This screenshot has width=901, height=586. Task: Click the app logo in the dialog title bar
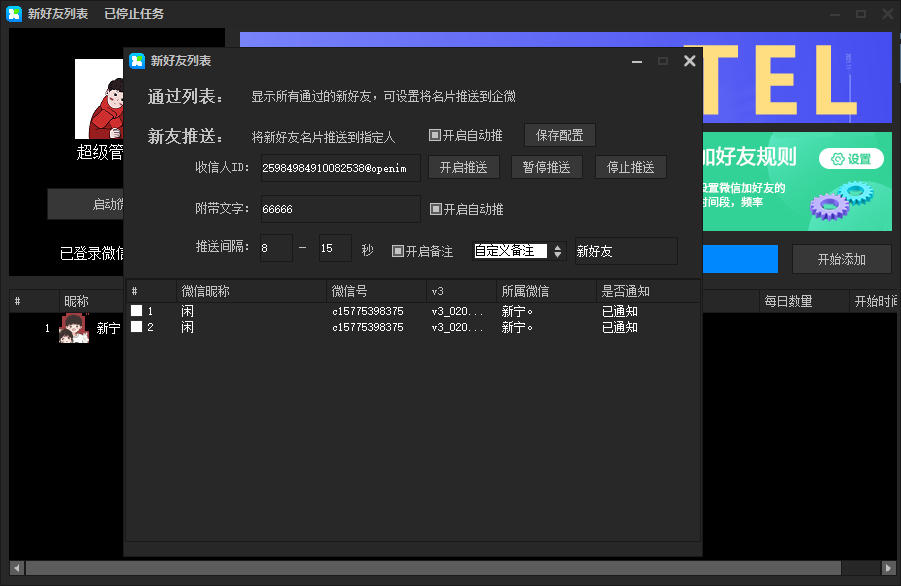click(x=135, y=60)
